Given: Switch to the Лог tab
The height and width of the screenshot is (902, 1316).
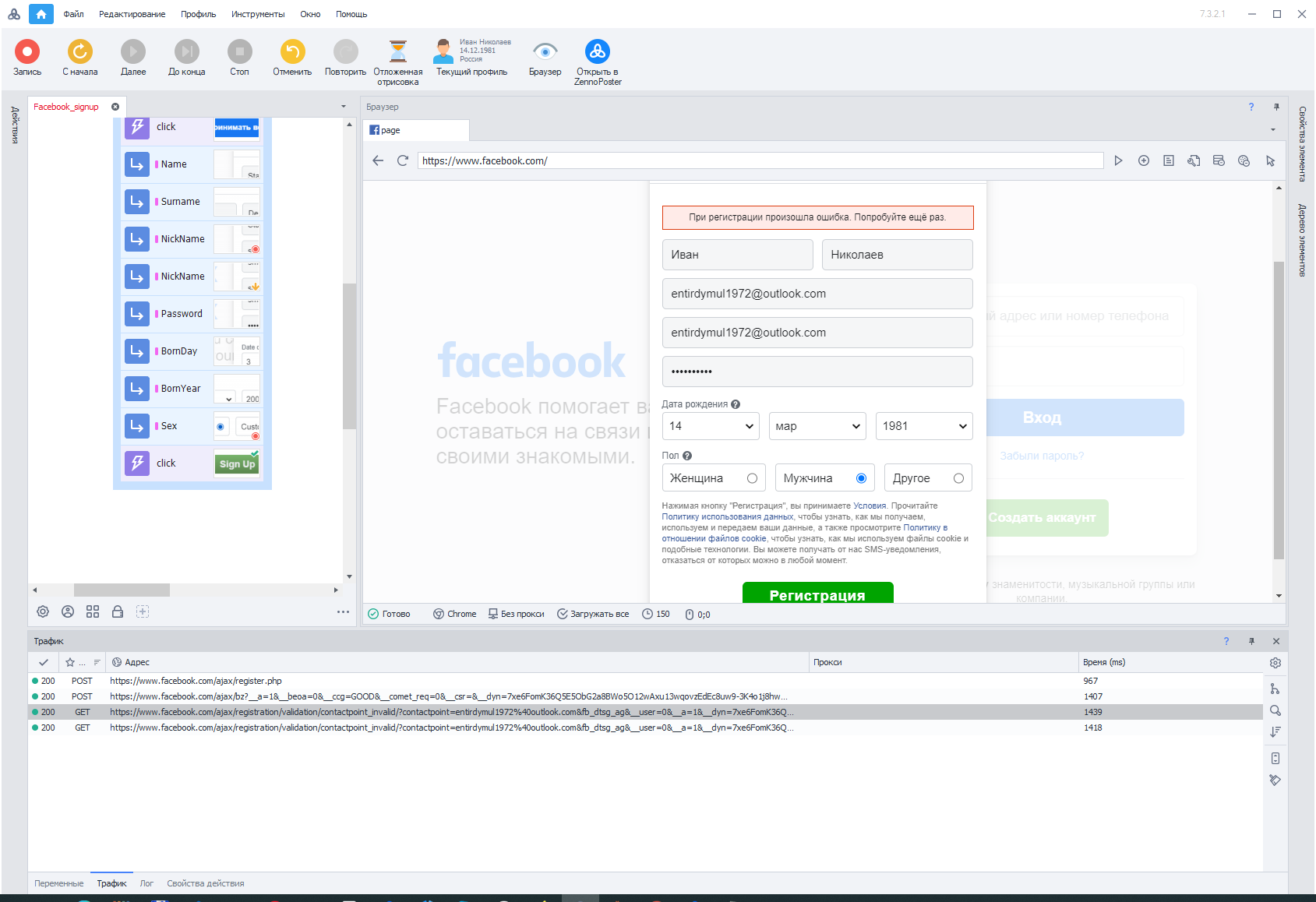Looking at the screenshot, I should pos(146,883).
